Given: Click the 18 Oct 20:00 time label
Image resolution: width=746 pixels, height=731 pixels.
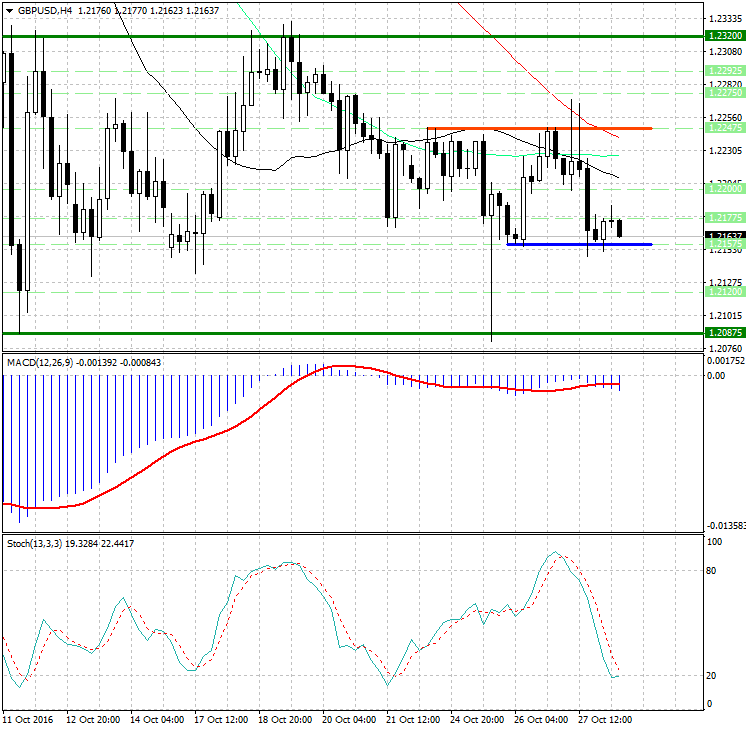Looking at the screenshot, I should tap(285, 719).
